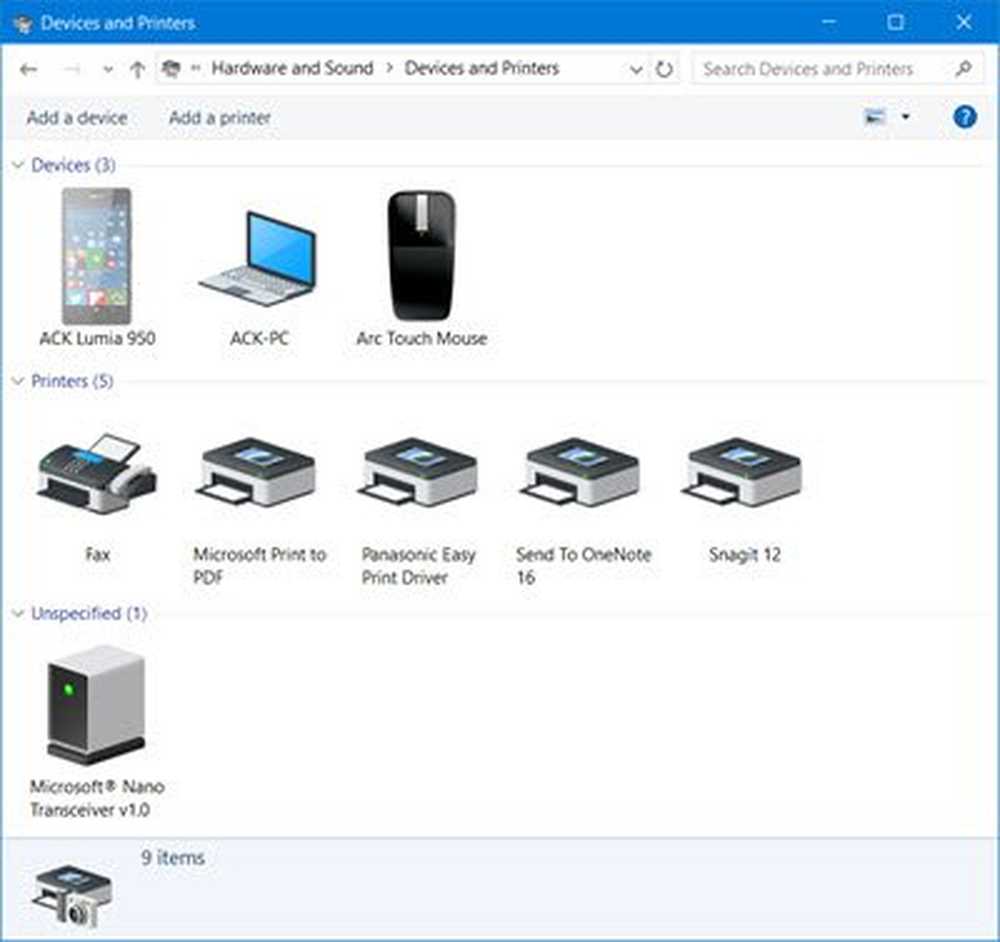Image resolution: width=1000 pixels, height=942 pixels.
Task: Click the Fax label
Action: (x=98, y=554)
